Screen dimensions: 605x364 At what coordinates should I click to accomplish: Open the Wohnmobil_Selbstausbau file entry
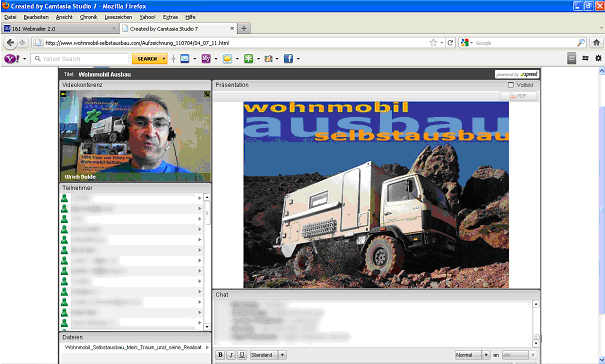134,347
